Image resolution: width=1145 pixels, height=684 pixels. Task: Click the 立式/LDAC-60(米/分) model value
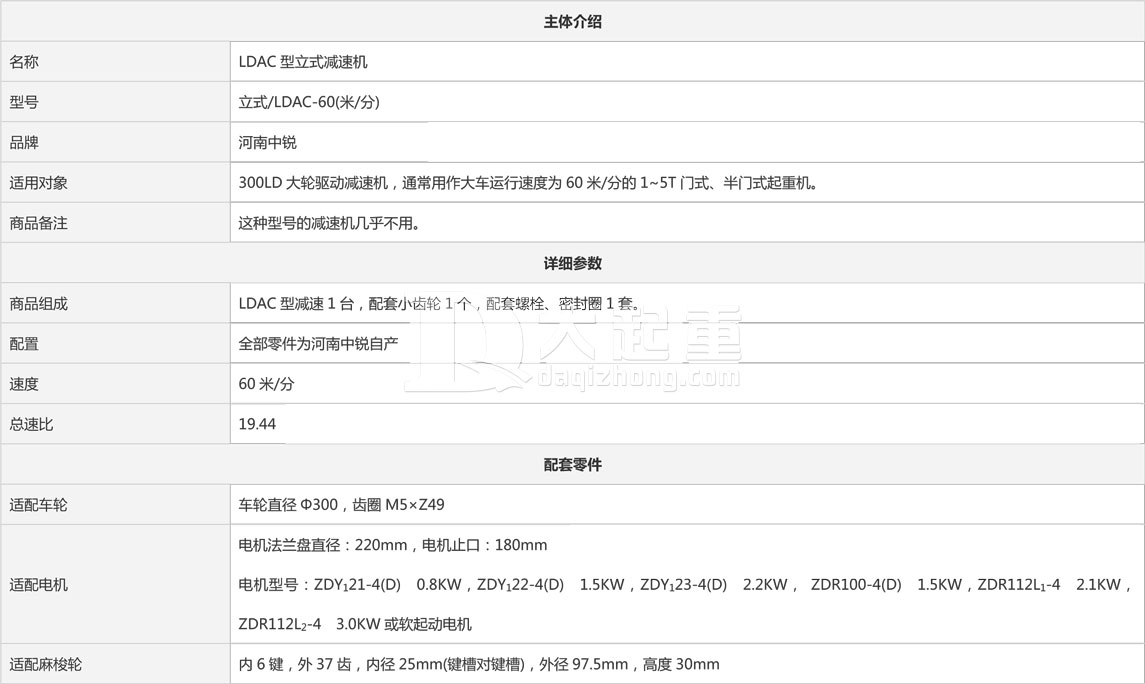[309, 102]
